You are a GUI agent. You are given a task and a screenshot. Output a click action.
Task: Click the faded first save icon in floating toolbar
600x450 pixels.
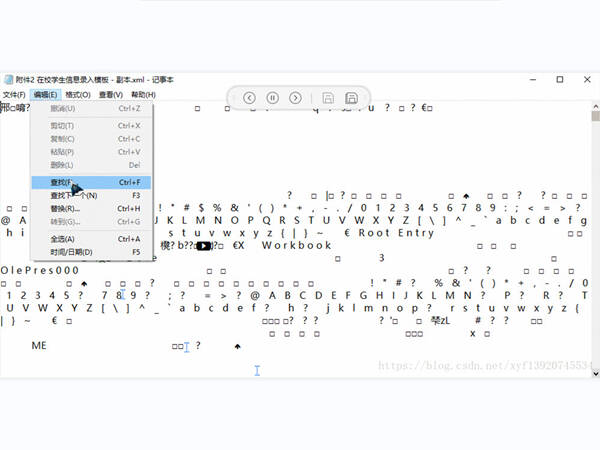328,98
